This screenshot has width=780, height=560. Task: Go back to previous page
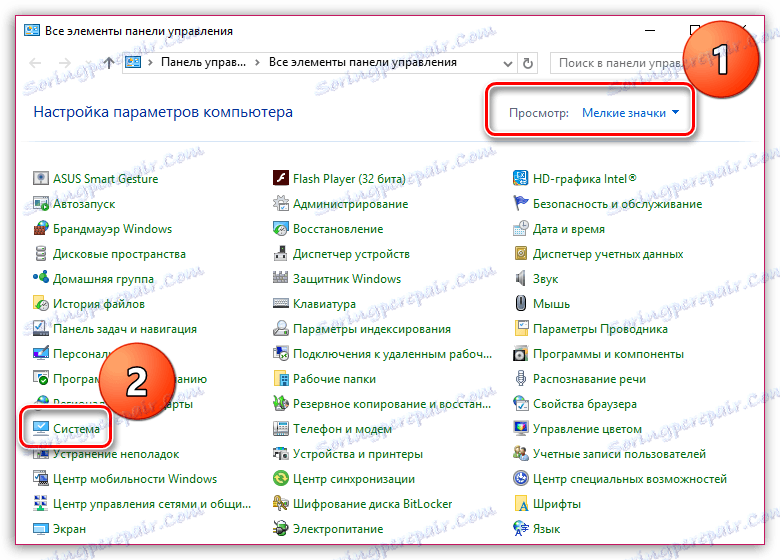tap(35, 63)
